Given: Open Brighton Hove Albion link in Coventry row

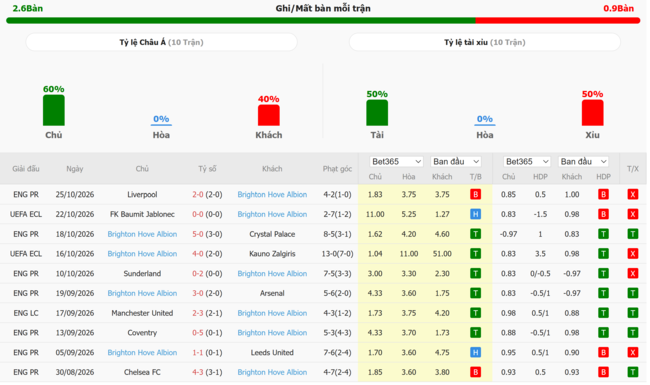Looking at the screenshot, I should pos(272,333).
